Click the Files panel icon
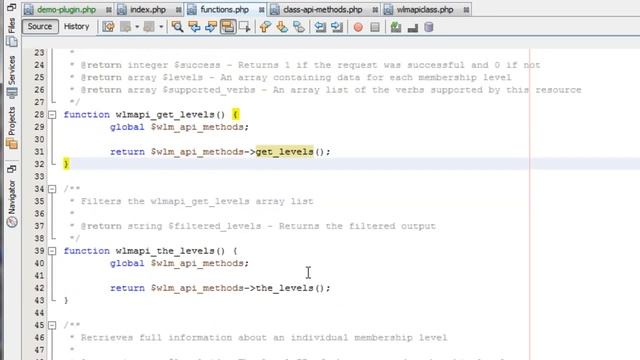Screen dimensions: 640x360 pyautogui.click(x=12, y=42)
